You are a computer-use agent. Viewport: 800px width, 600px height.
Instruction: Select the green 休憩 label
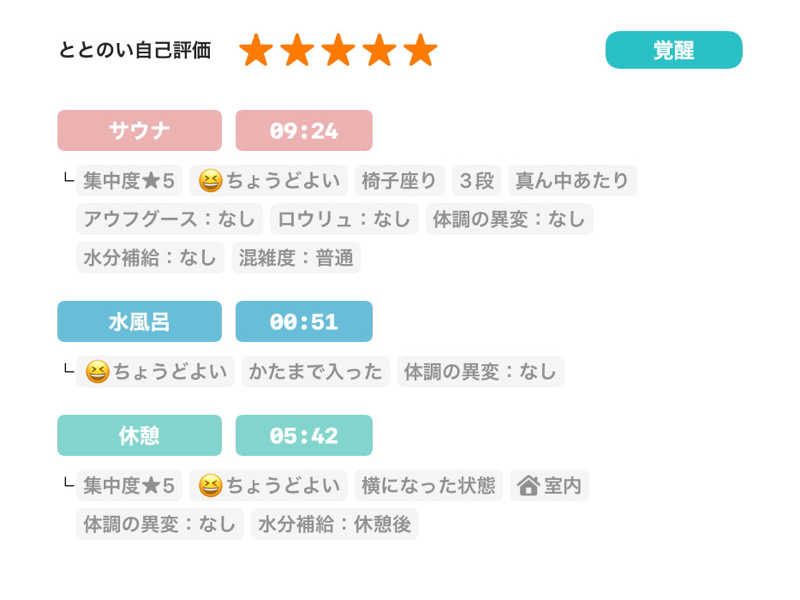(x=139, y=435)
